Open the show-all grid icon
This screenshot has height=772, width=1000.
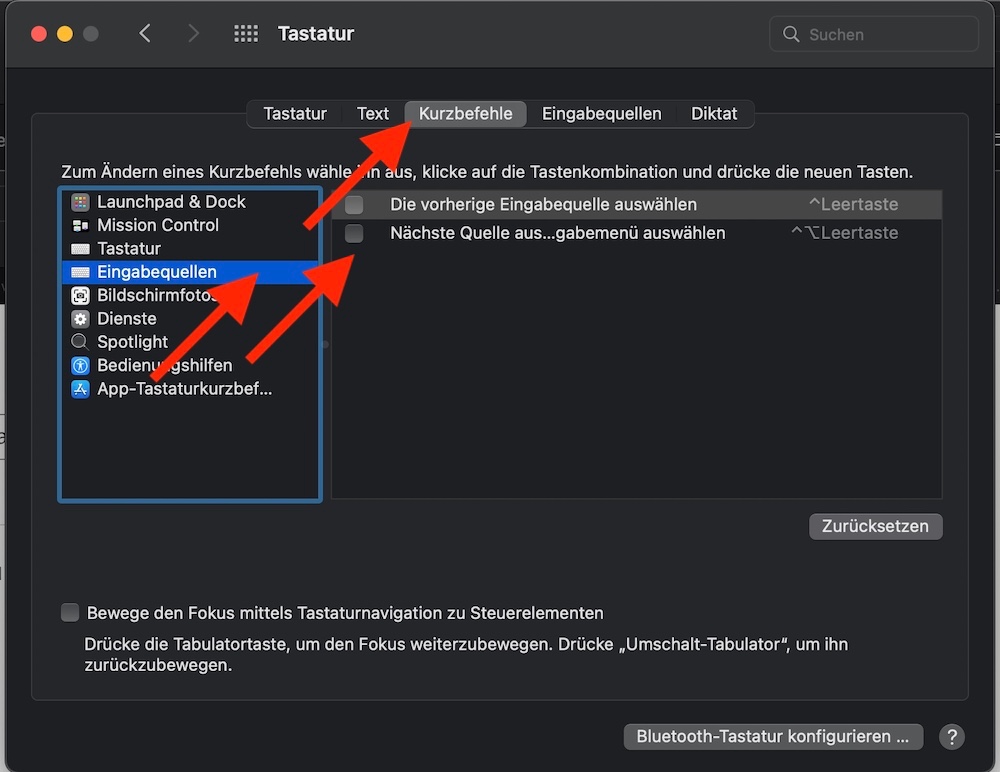click(x=246, y=34)
